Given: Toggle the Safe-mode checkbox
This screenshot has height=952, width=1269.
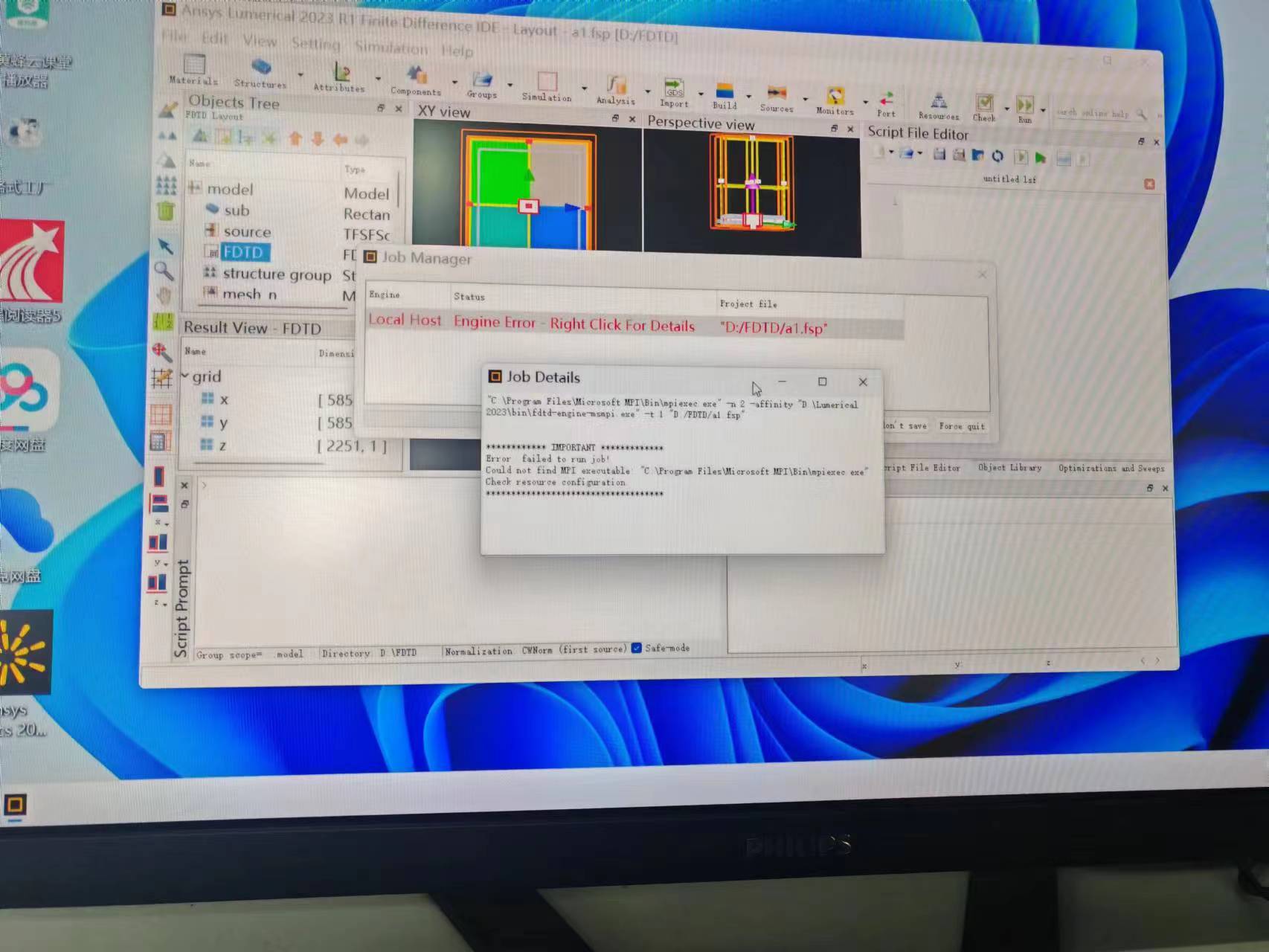Looking at the screenshot, I should click(637, 648).
